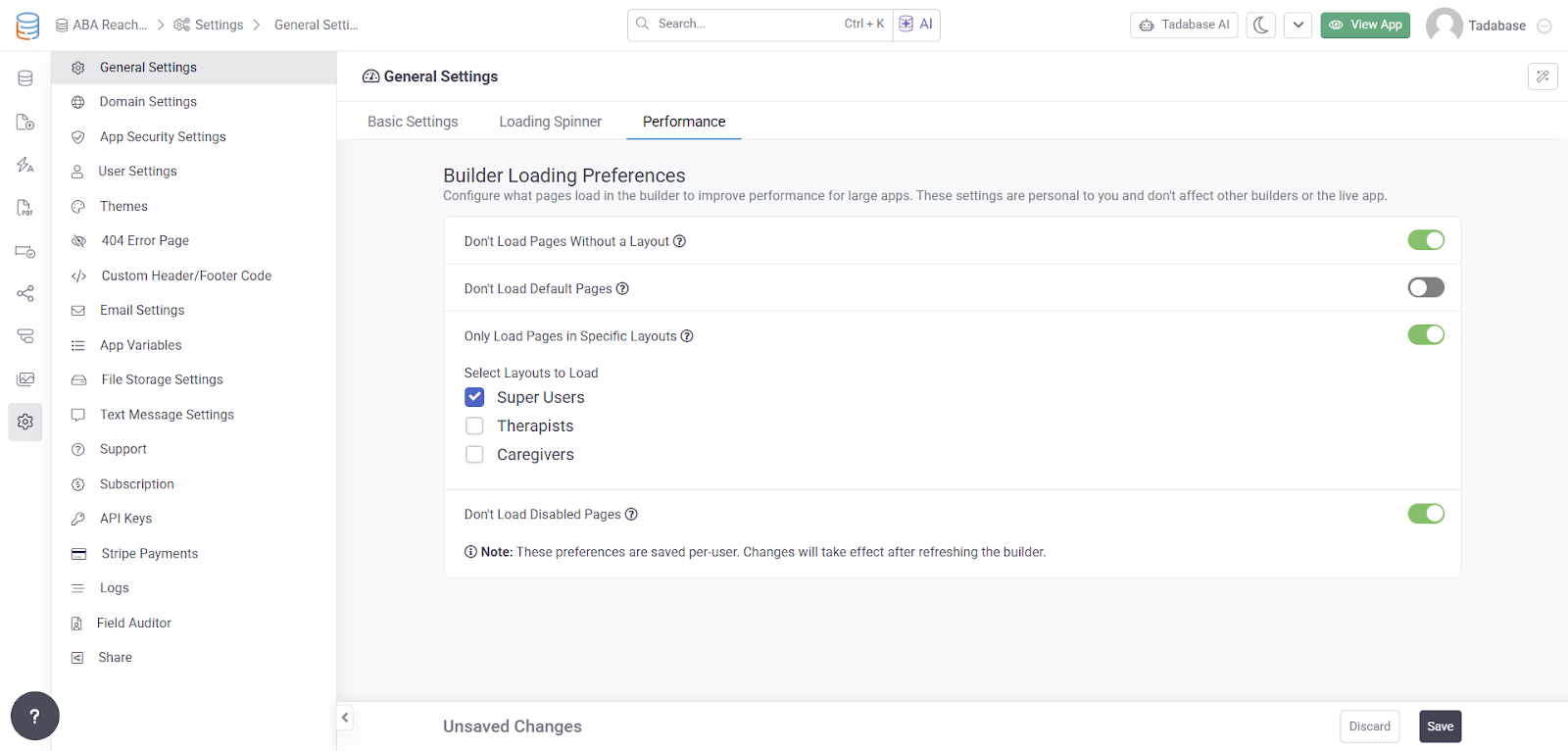
Task: Uncheck the Super Users checkbox
Action: click(x=474, y=397)
